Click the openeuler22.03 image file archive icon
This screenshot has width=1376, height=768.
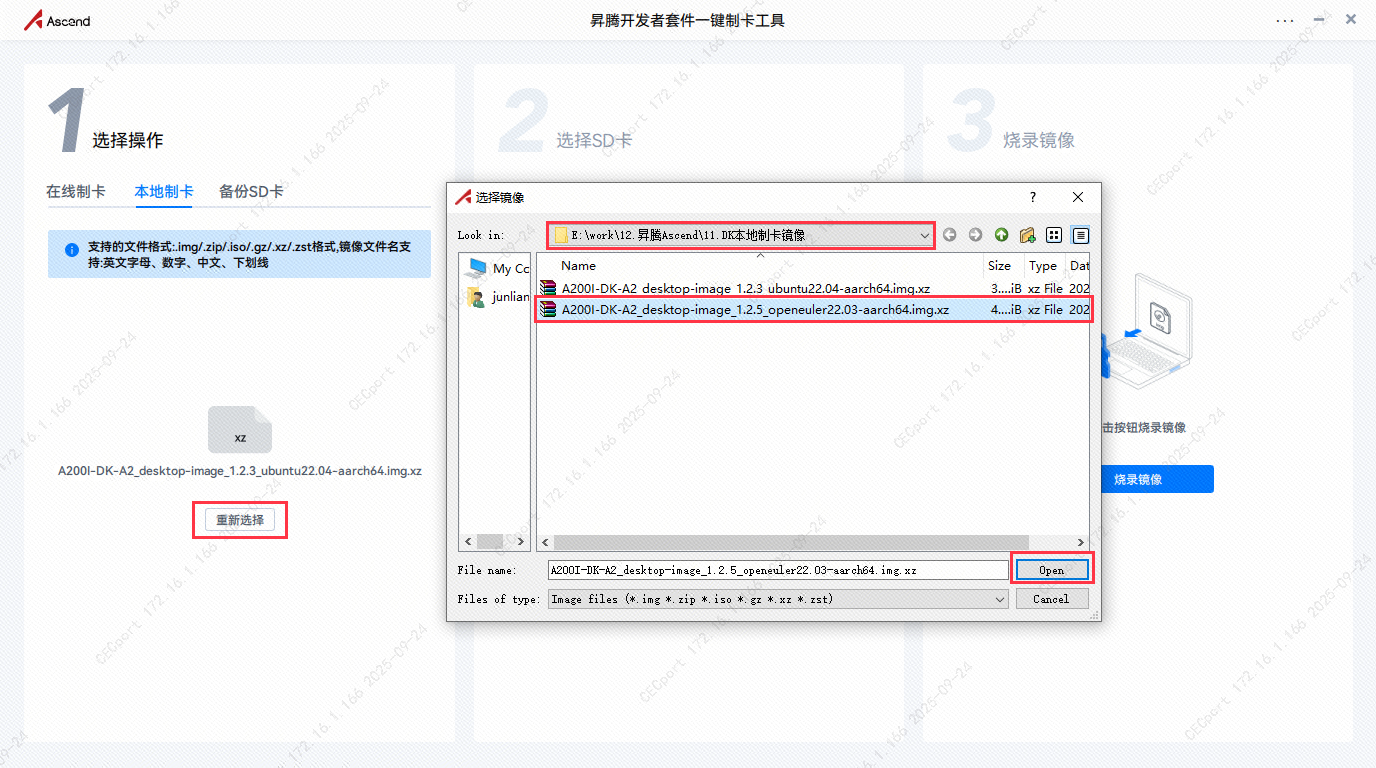tap(548, 310)
